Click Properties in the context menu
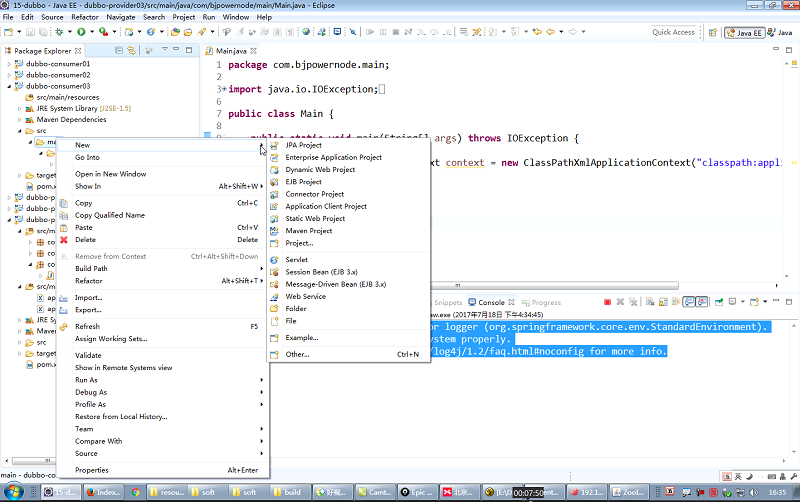Viewport: 800px width, 502px height. coord(92,470)
